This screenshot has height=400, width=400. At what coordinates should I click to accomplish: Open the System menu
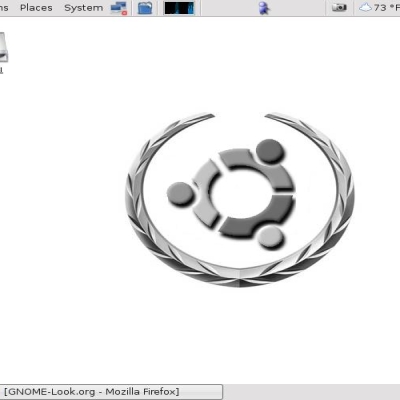[83, 8]
